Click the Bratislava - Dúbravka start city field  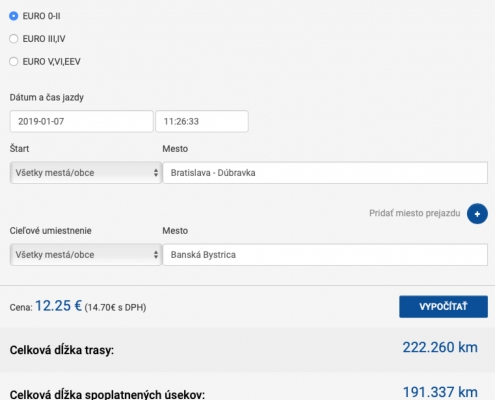coord(325,173)
